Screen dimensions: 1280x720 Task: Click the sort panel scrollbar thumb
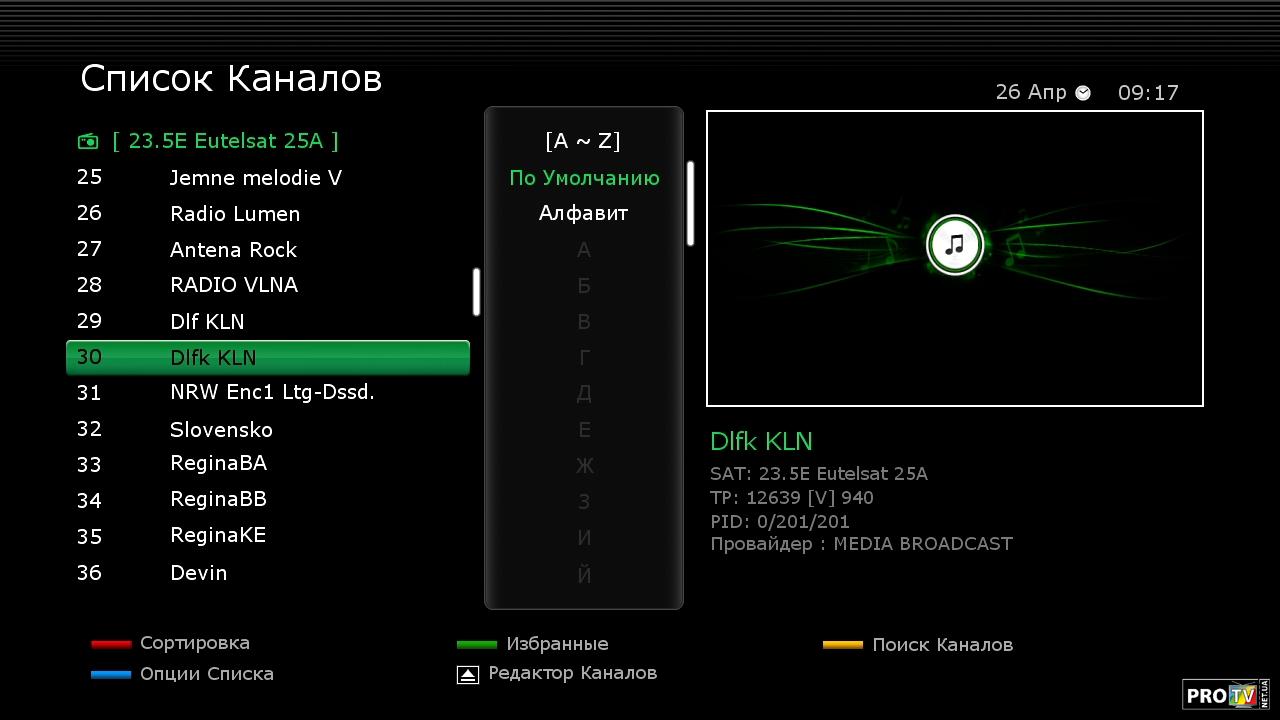(690, 203)
